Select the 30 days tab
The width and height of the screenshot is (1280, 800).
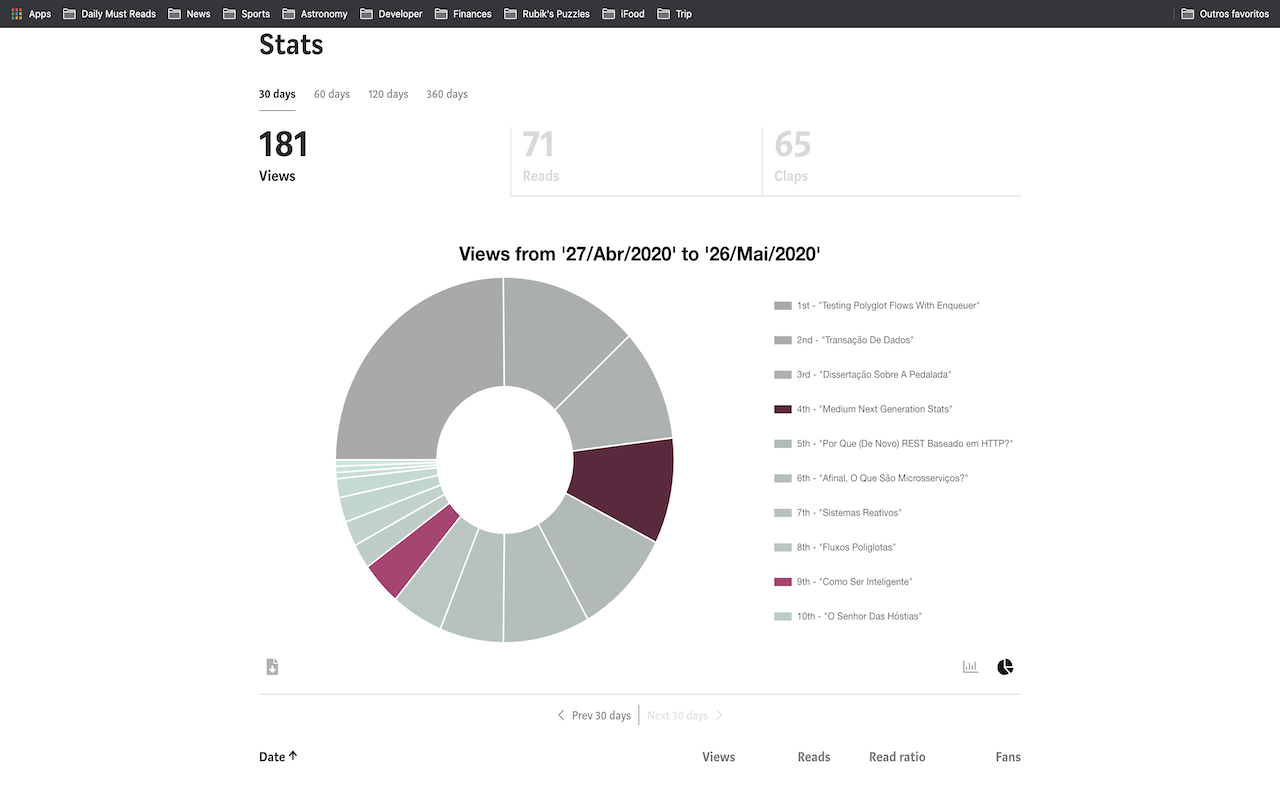[x=277, y=94]
